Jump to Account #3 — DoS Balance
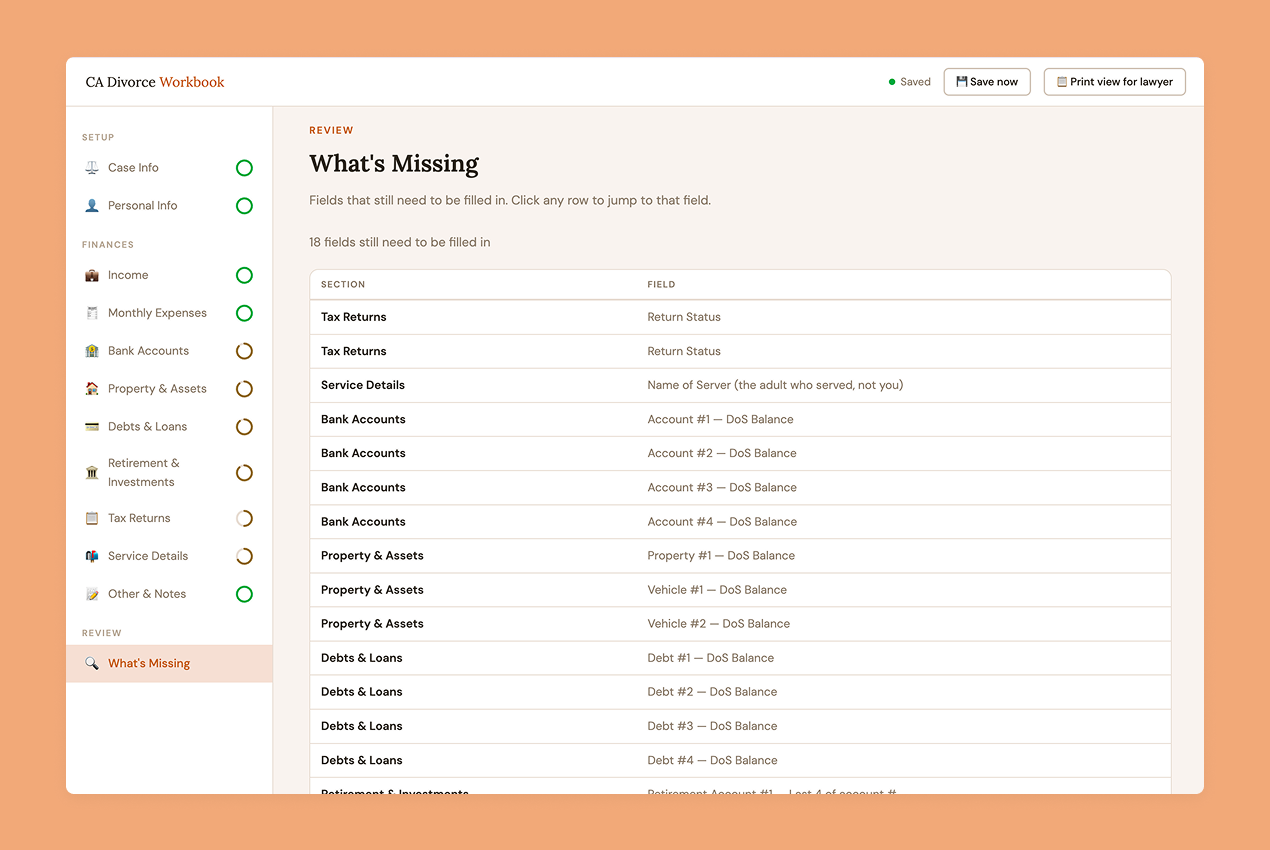This screenshot has height=850, width=1270. (740, 487)
